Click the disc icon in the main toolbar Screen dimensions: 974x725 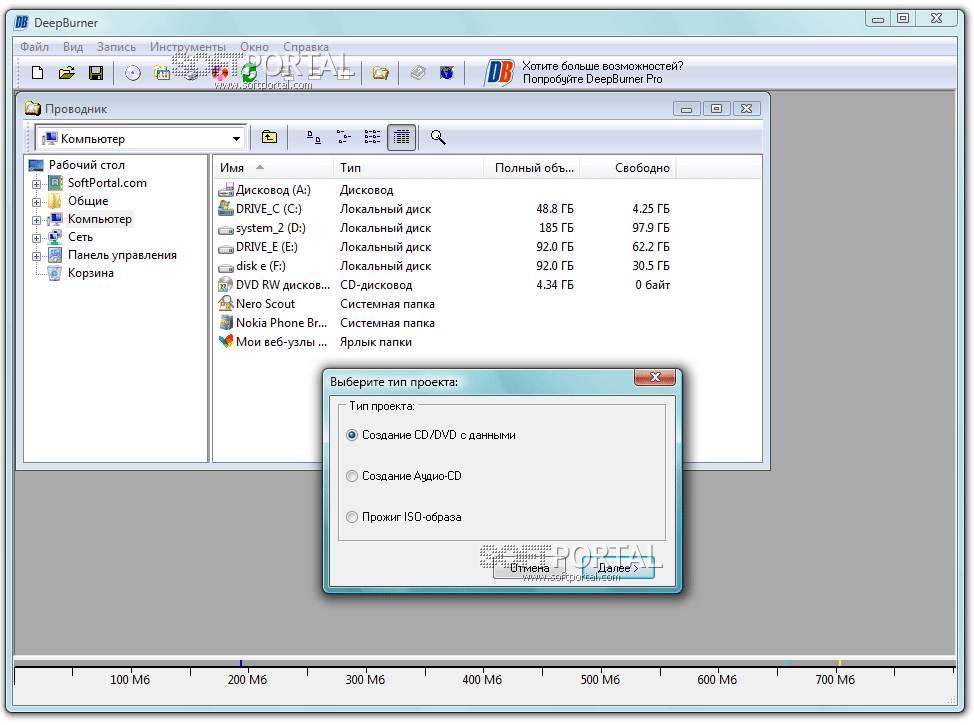click(133, 73)
